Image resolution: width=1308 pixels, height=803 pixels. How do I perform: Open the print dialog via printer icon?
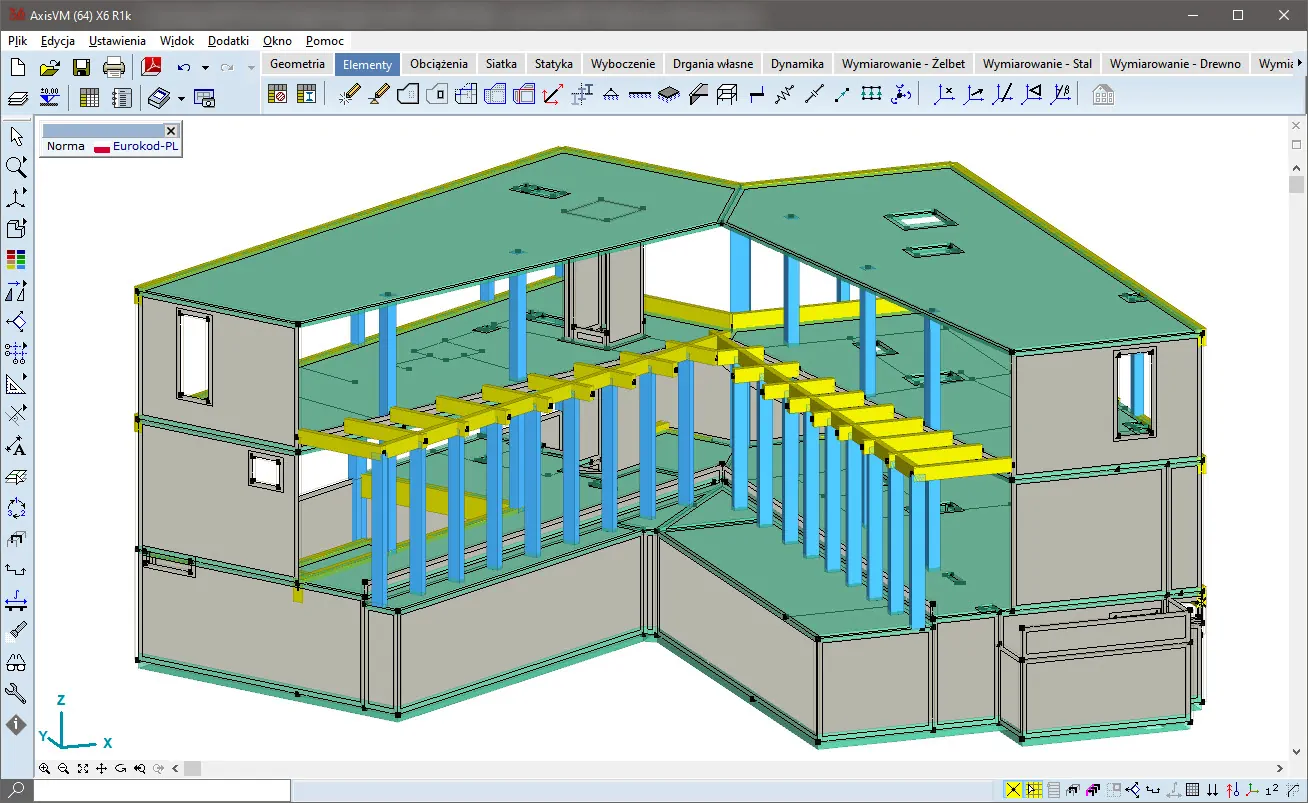click(x=114, y=67)
